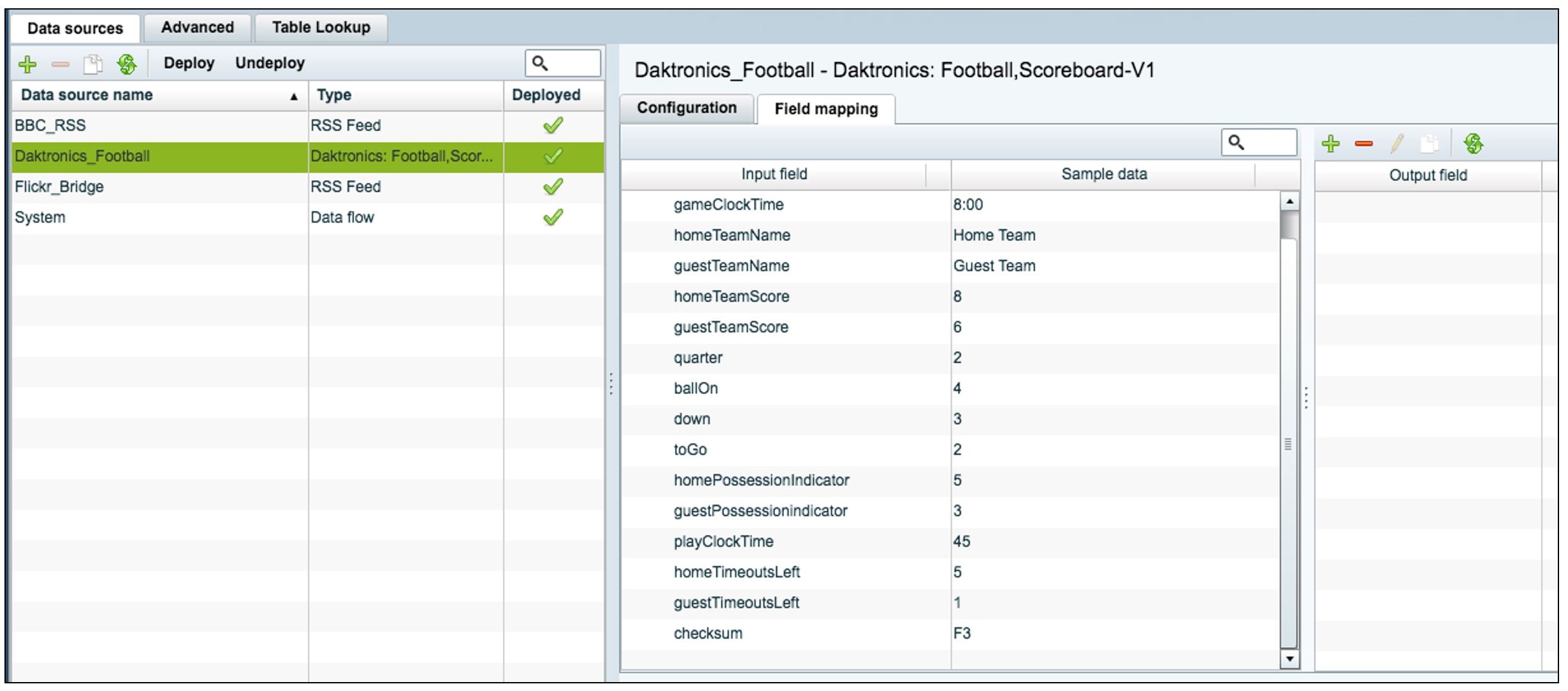This screenshot has width=1568, height=691.
Task: Select the homeTeamScore input field
Action: 731,296
